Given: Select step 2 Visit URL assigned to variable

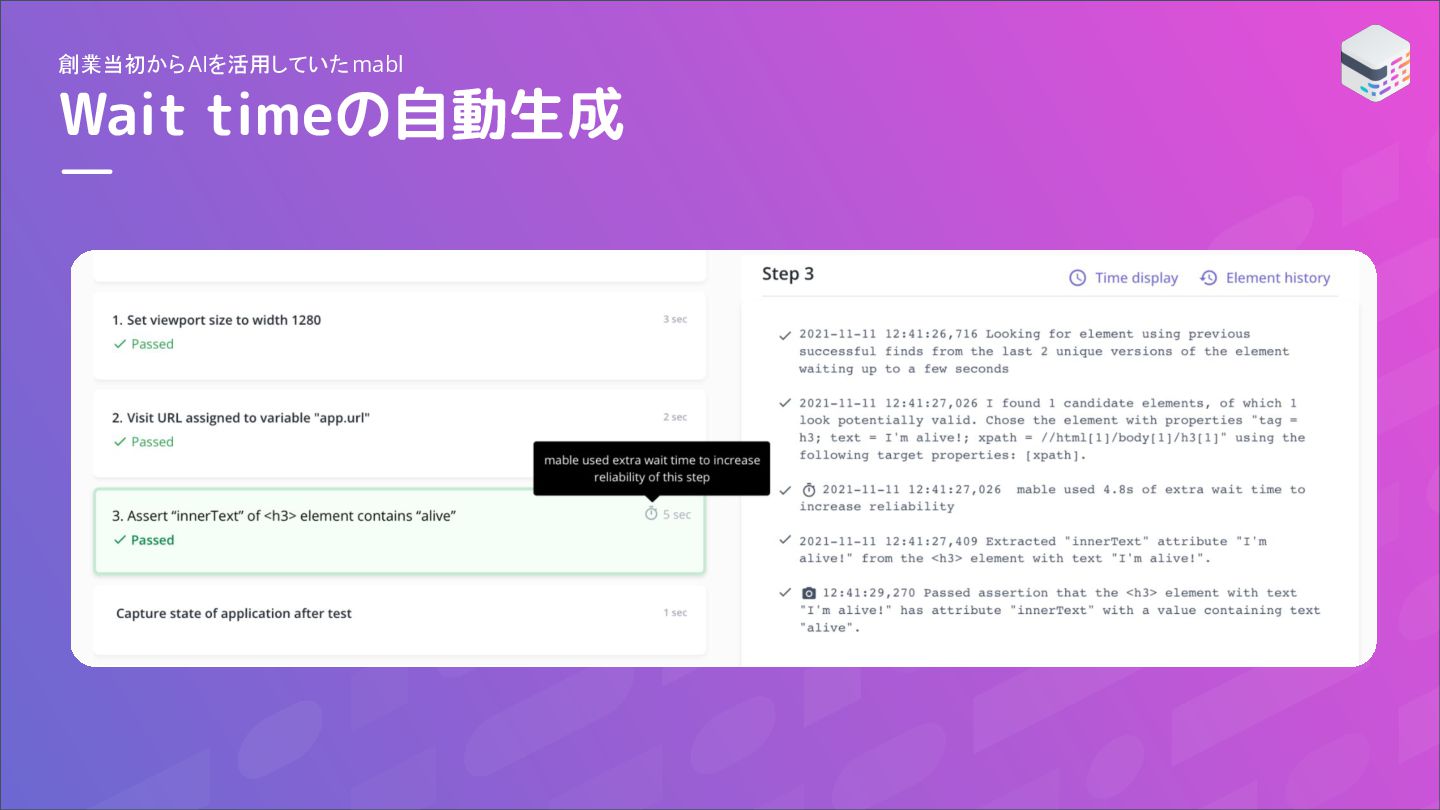Looking at the screenshot, I should pos(399,433).
